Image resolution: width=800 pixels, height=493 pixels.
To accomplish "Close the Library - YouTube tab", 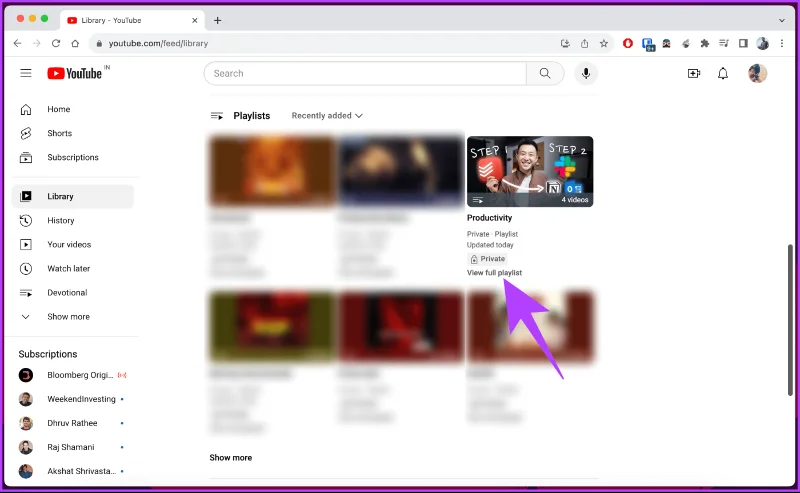I will (x=194, y=20).
